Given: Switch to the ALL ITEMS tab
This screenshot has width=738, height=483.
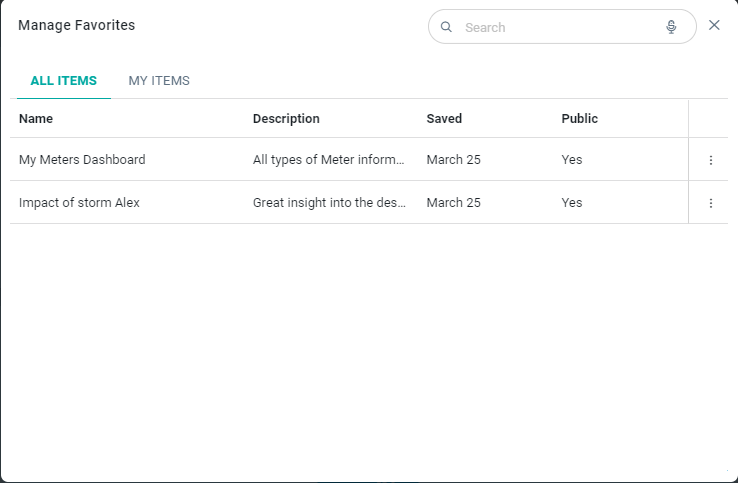Looking at the screenshot, I should click(64, 81).
